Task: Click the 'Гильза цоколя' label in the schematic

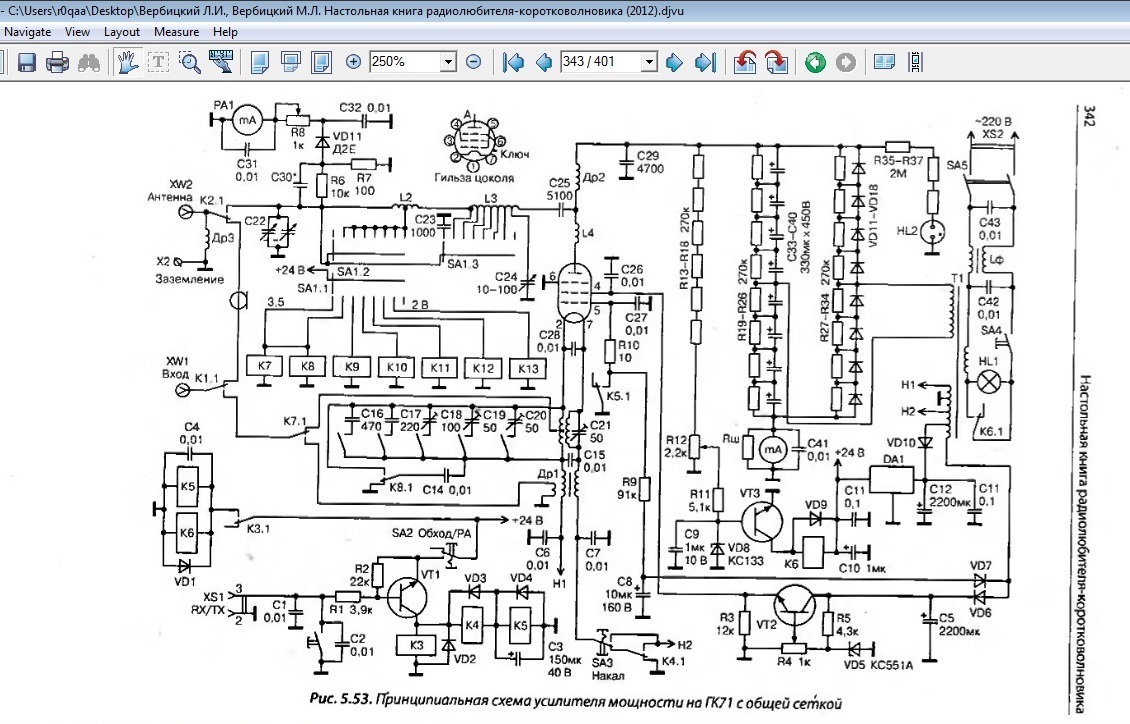Action: 474,177
